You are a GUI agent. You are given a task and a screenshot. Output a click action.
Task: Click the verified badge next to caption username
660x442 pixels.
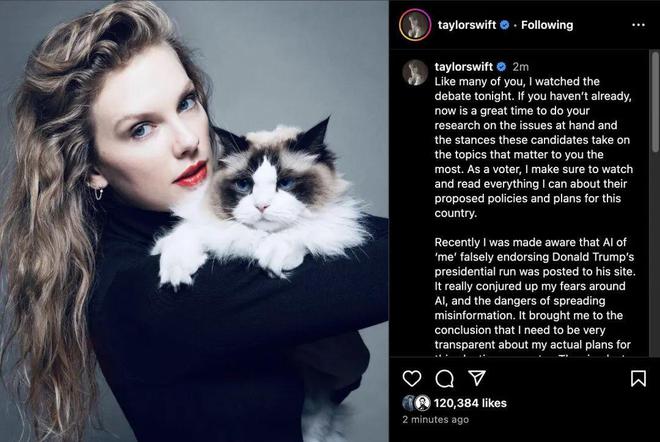(x=501, y=67)
